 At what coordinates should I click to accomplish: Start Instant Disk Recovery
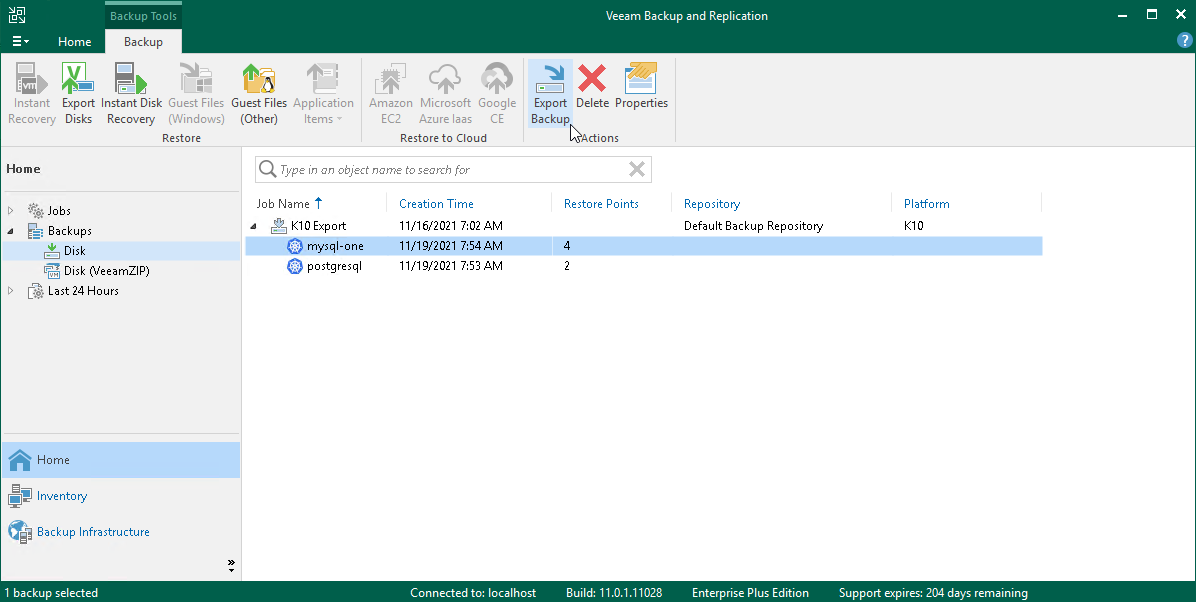coord(131,94)
